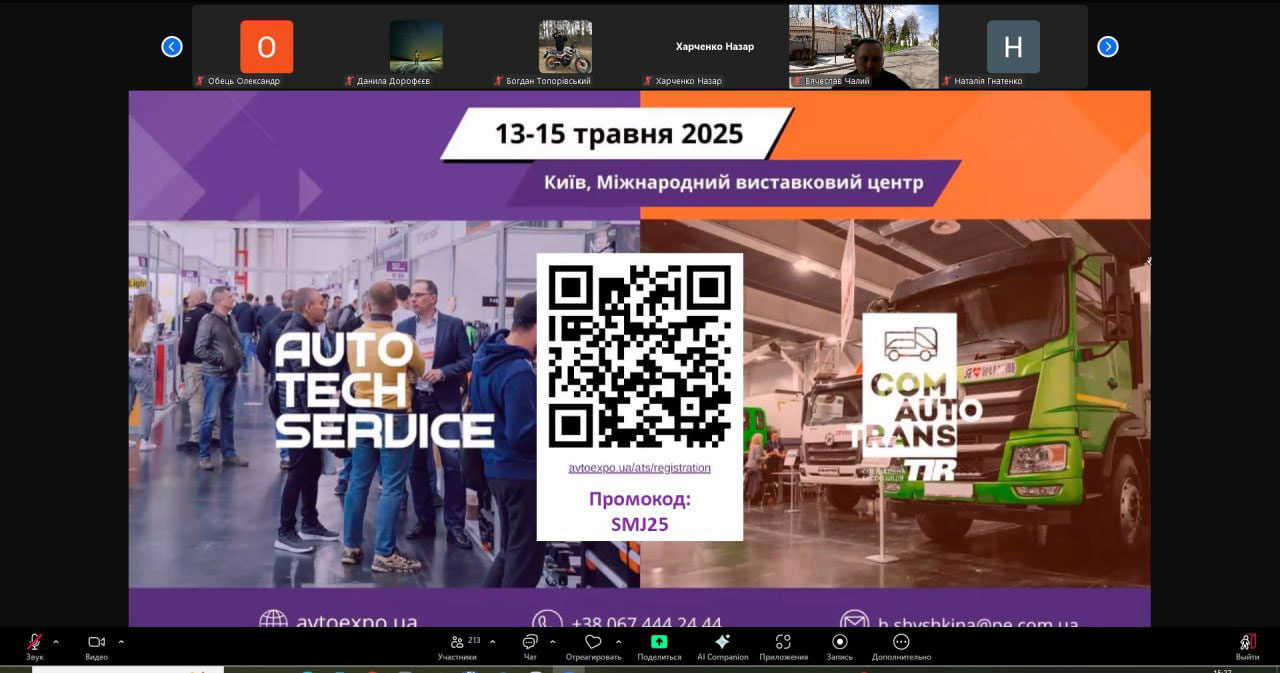The width and height of the screenshot is (1280, 673).
Task: Click muted mic icon beside Данила Дорофєєв
Action: pyautogui.click(x=349, y=81)
